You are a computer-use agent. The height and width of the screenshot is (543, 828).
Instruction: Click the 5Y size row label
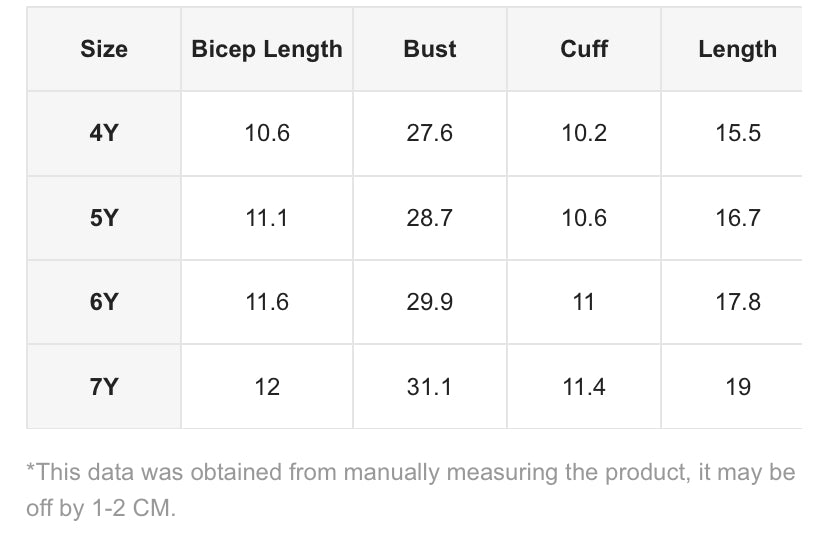pyautogui.click(x=104, y=218)
